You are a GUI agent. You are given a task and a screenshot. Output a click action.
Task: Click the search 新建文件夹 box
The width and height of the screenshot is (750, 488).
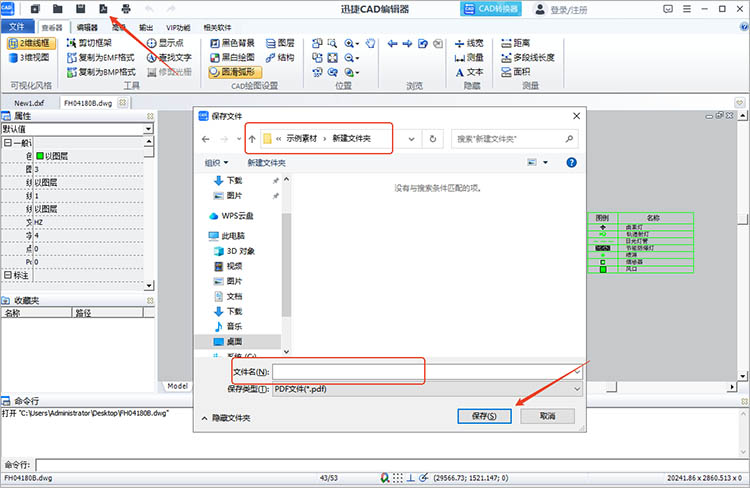[515, 139]
